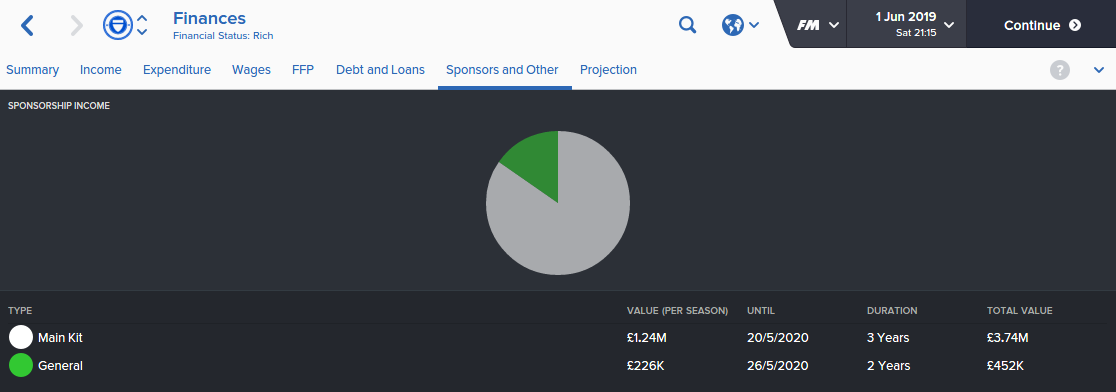
Task: Expand the chevron next to help icon
Action: point(1099,70)
